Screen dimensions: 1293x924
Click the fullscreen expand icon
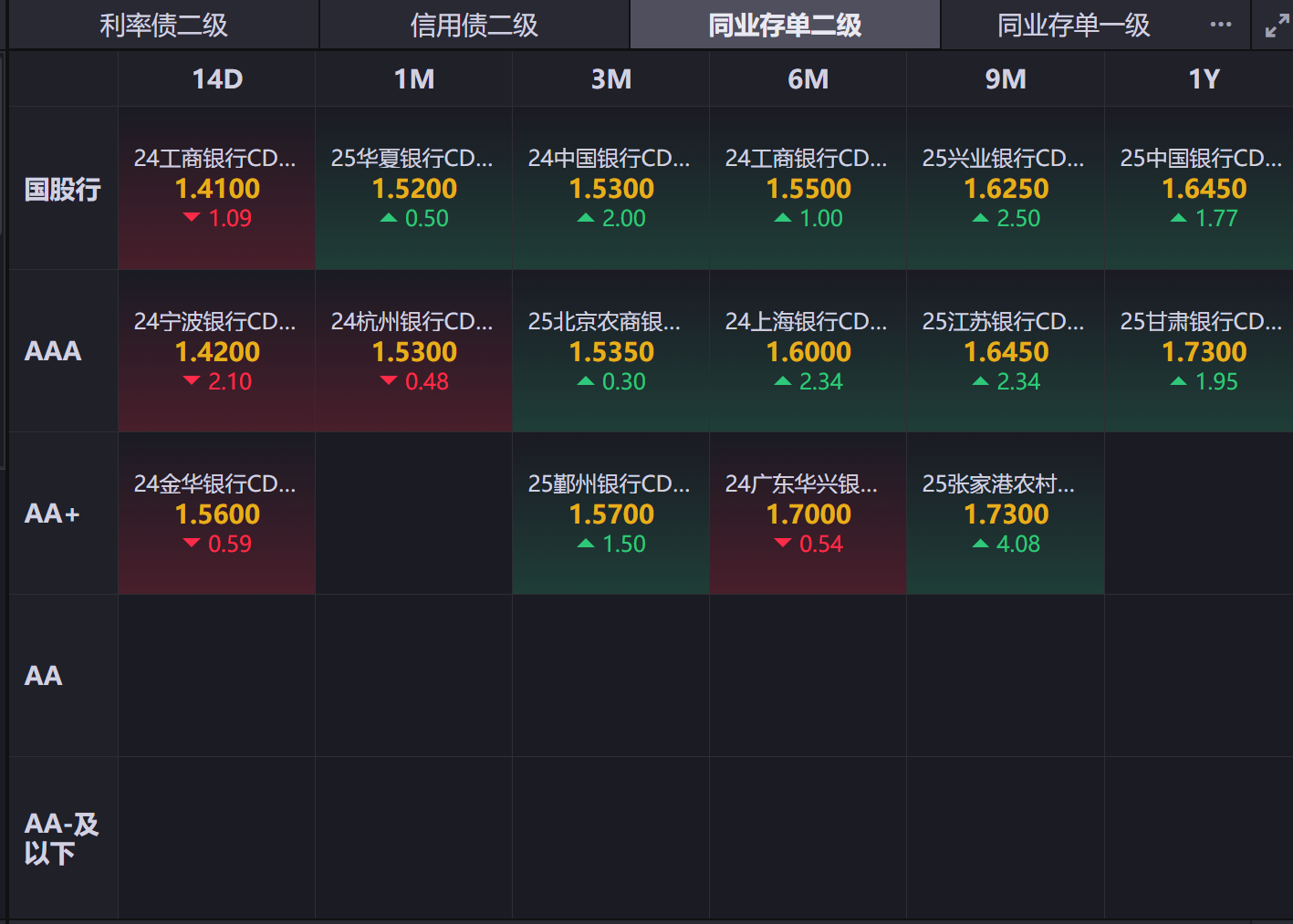pyautogui.click(x=1277, y=26)
